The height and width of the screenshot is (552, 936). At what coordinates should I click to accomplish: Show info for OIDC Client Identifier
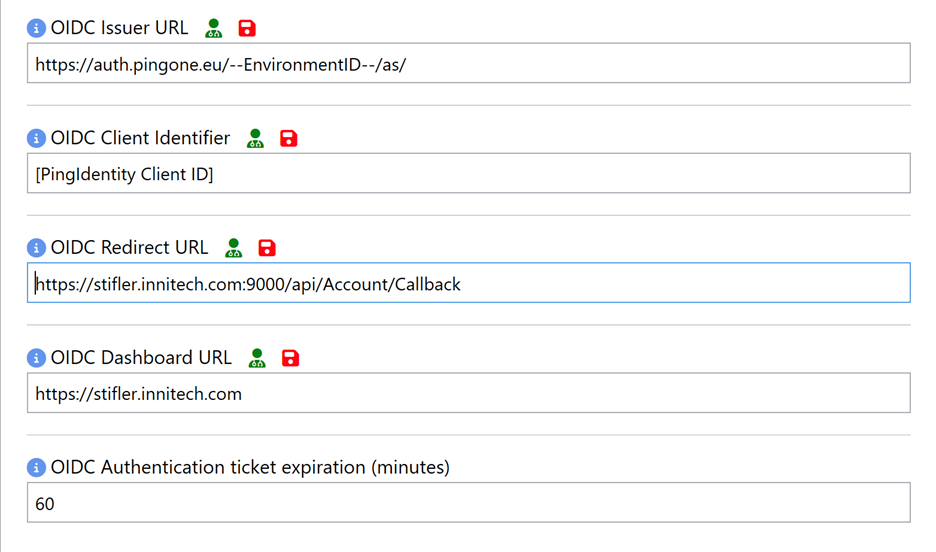(36, 138)
